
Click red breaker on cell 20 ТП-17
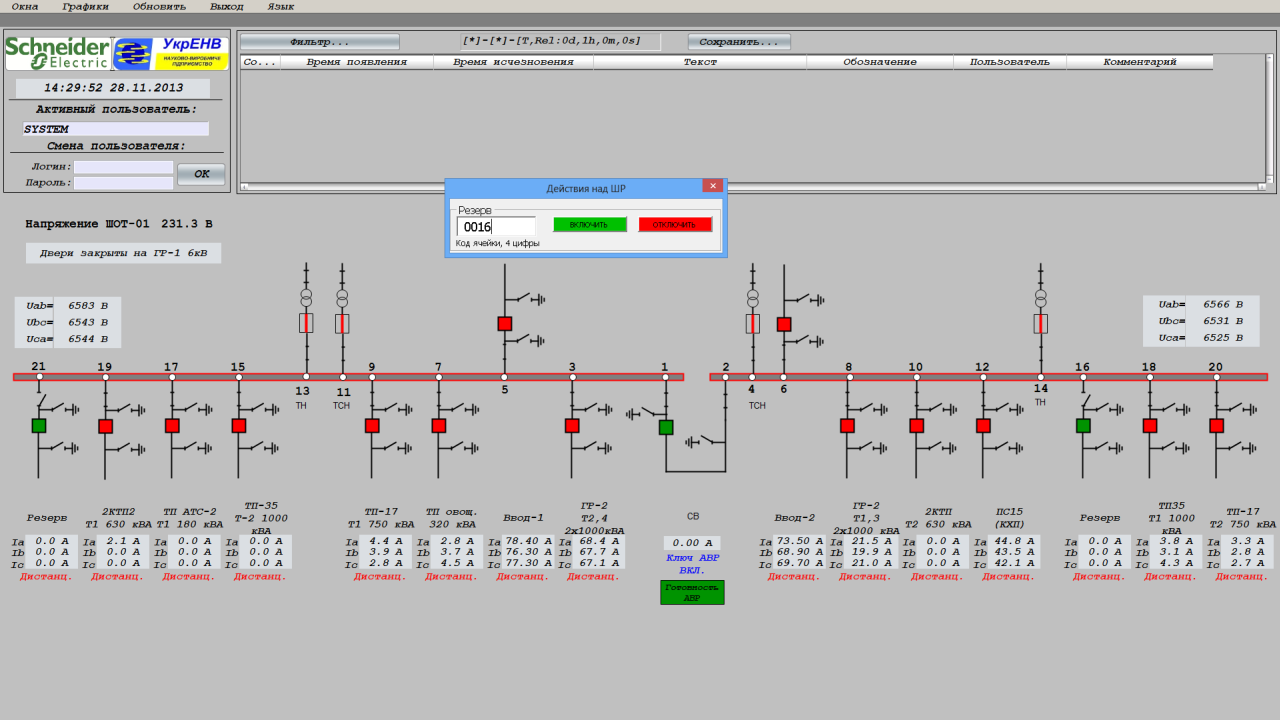1216,426
